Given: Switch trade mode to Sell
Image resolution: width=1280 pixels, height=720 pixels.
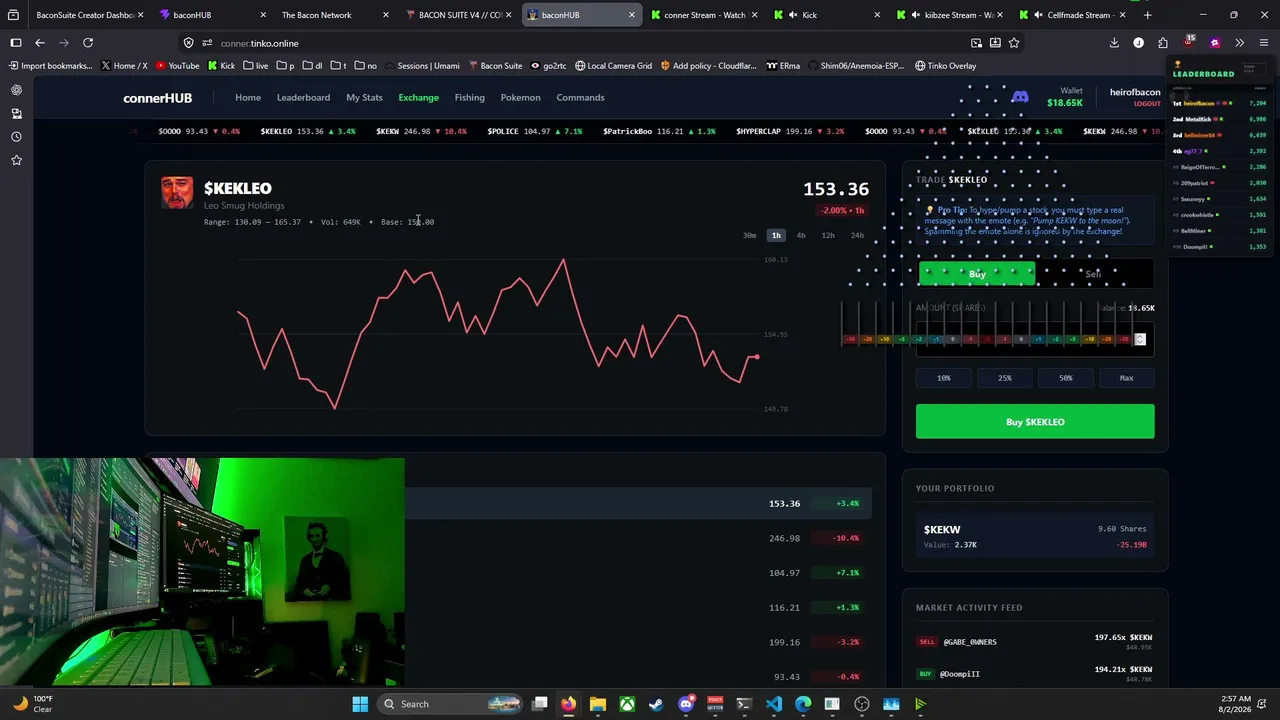Looking at the screenshot, I should tap(1093, 274).
